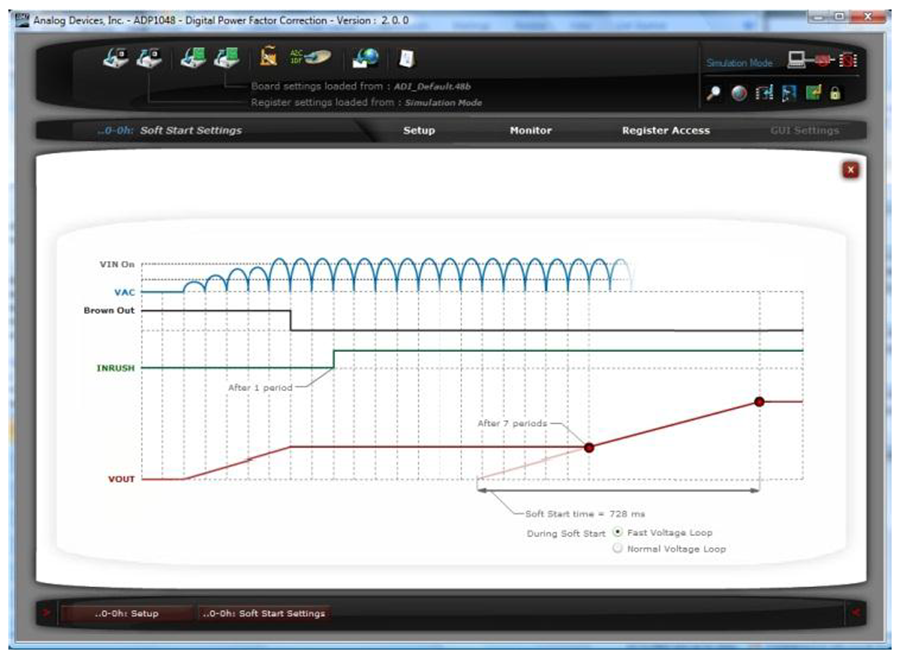
Task: Click the blue flag icon left of the green board
Action: 789,93
